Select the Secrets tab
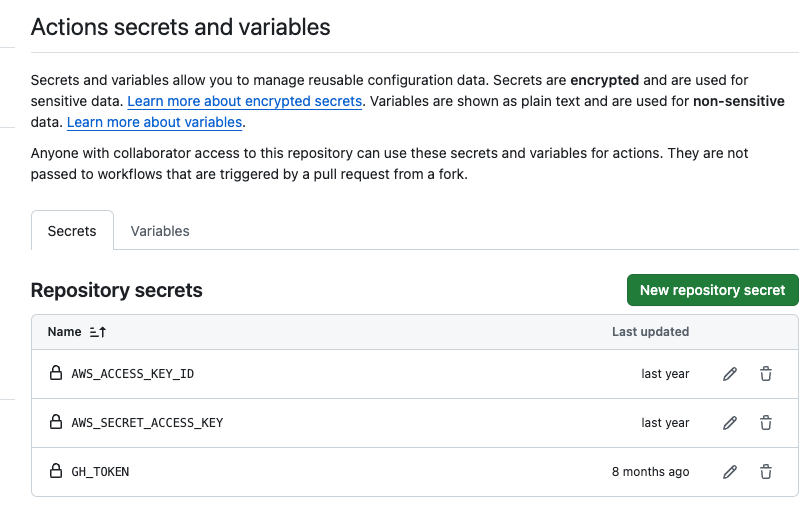The image size is (800, 512). coord(72,231)
